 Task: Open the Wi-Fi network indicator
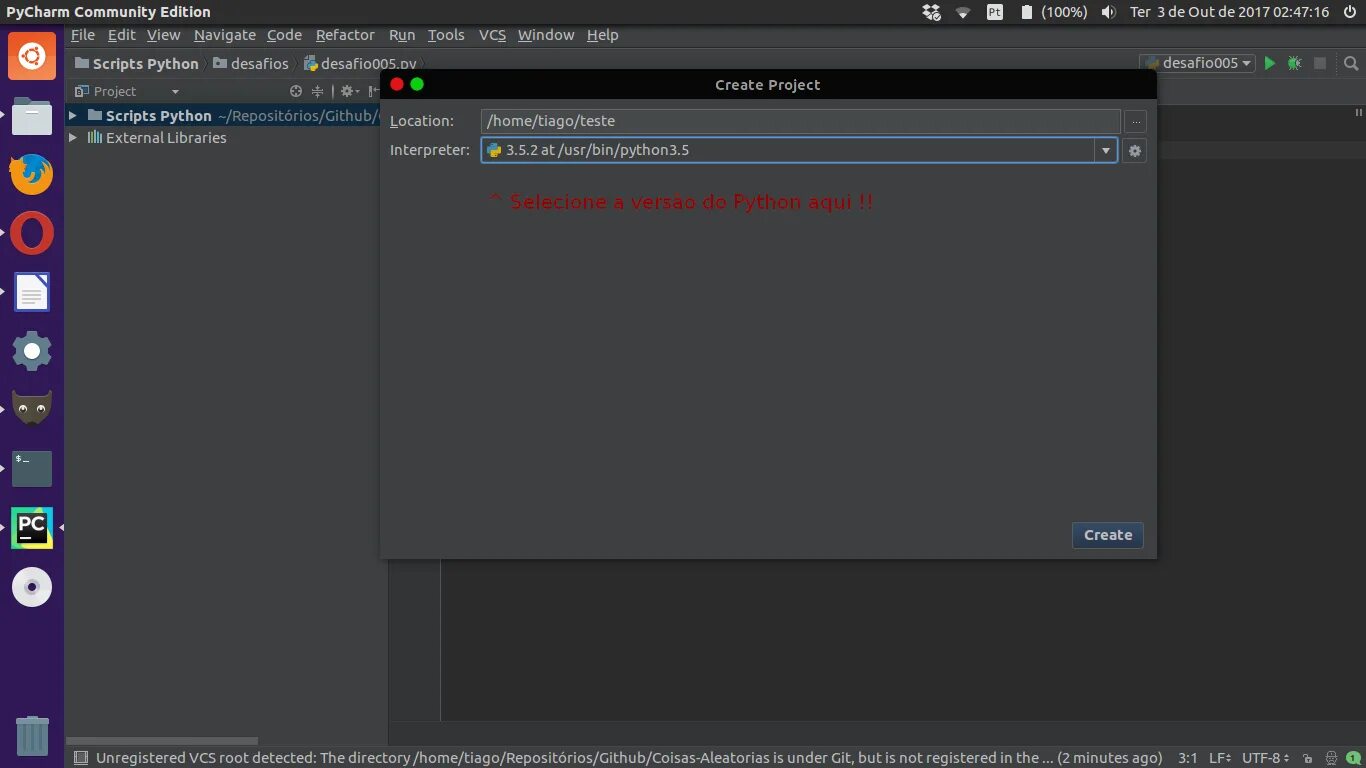point(963,12)
